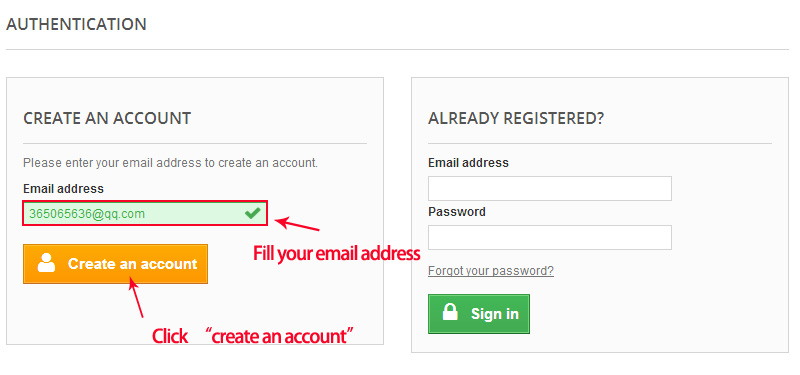800x375 pixels.
Task: Click the ALREADY REGISTERED? heading
Action: pos(516,118)
